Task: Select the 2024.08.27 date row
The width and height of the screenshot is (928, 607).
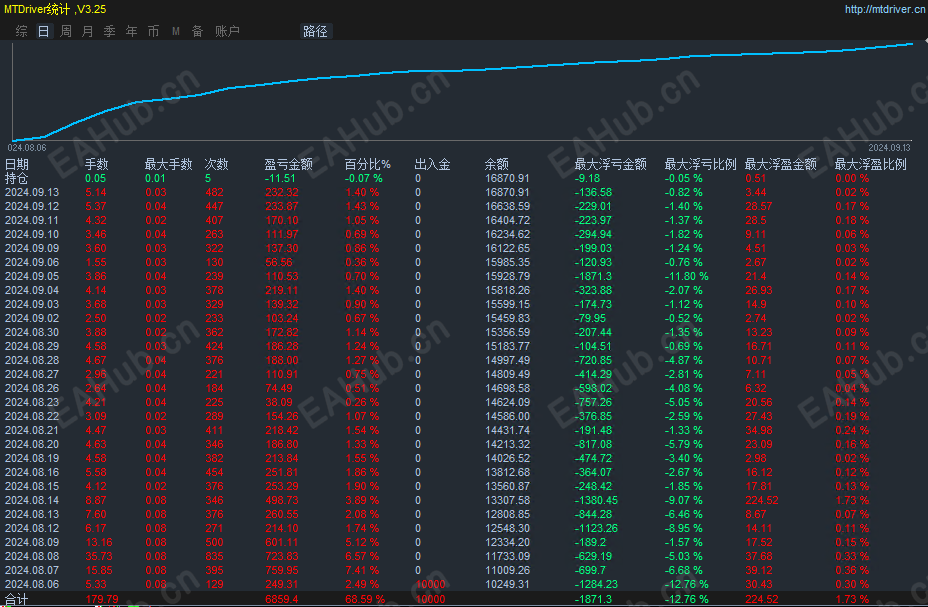Action: [x=464, y=374]
